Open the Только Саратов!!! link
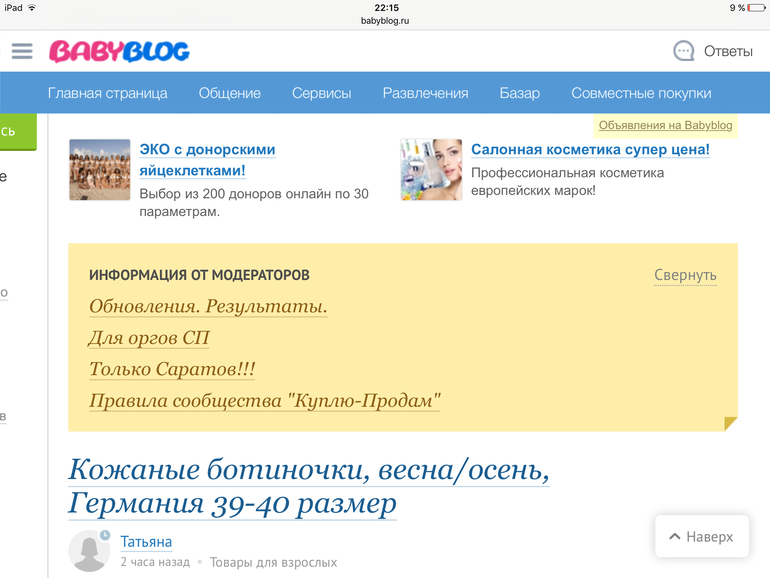Screen dimensions: 770x578 [x=172, y=369]
